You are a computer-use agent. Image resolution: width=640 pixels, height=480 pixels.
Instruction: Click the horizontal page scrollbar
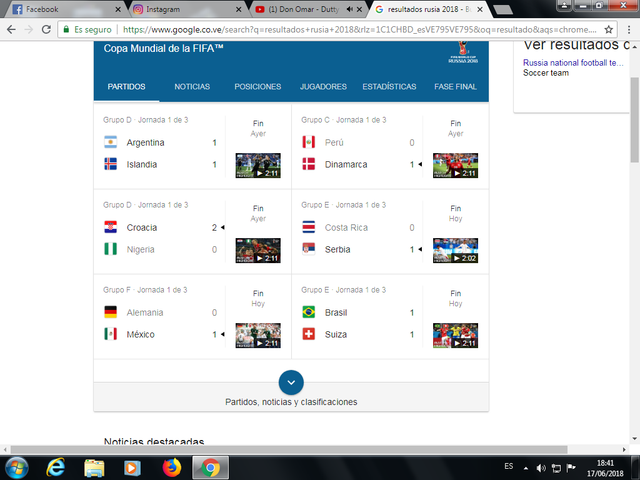pyautogui.click(x=289, y=449)
